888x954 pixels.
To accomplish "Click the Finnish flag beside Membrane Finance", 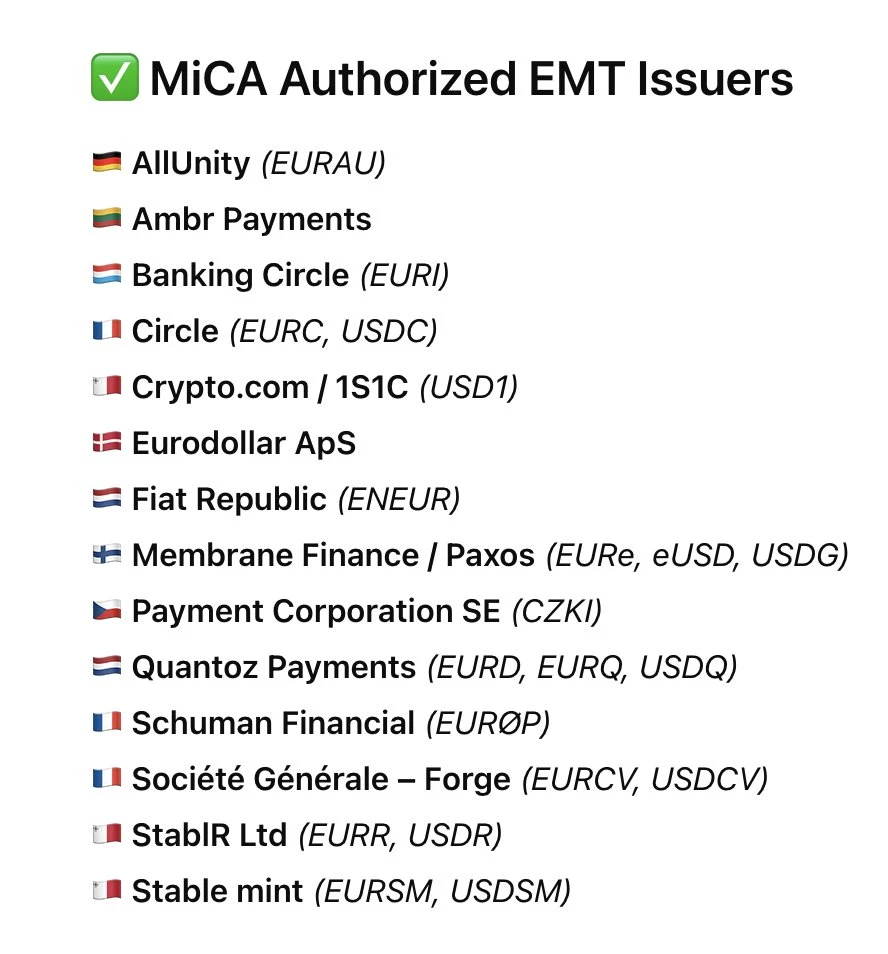I will (106, 555).
